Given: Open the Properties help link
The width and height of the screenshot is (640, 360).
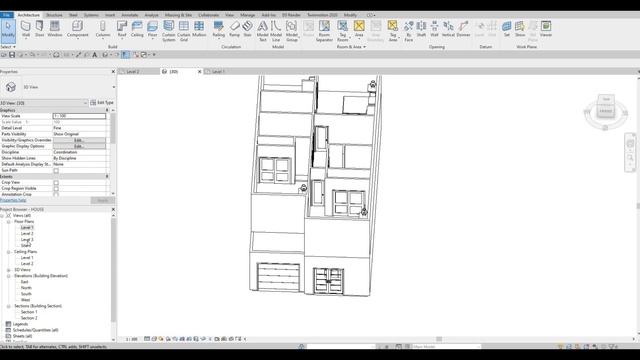Looking at the screenshot, I should (13, 200).
